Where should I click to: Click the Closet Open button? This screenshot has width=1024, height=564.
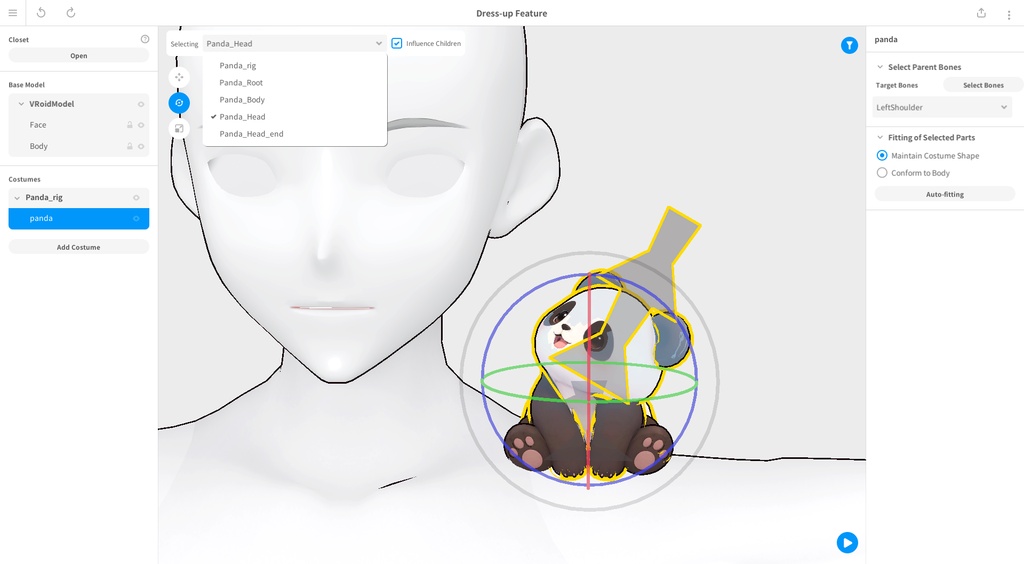(x=78, y=55)
